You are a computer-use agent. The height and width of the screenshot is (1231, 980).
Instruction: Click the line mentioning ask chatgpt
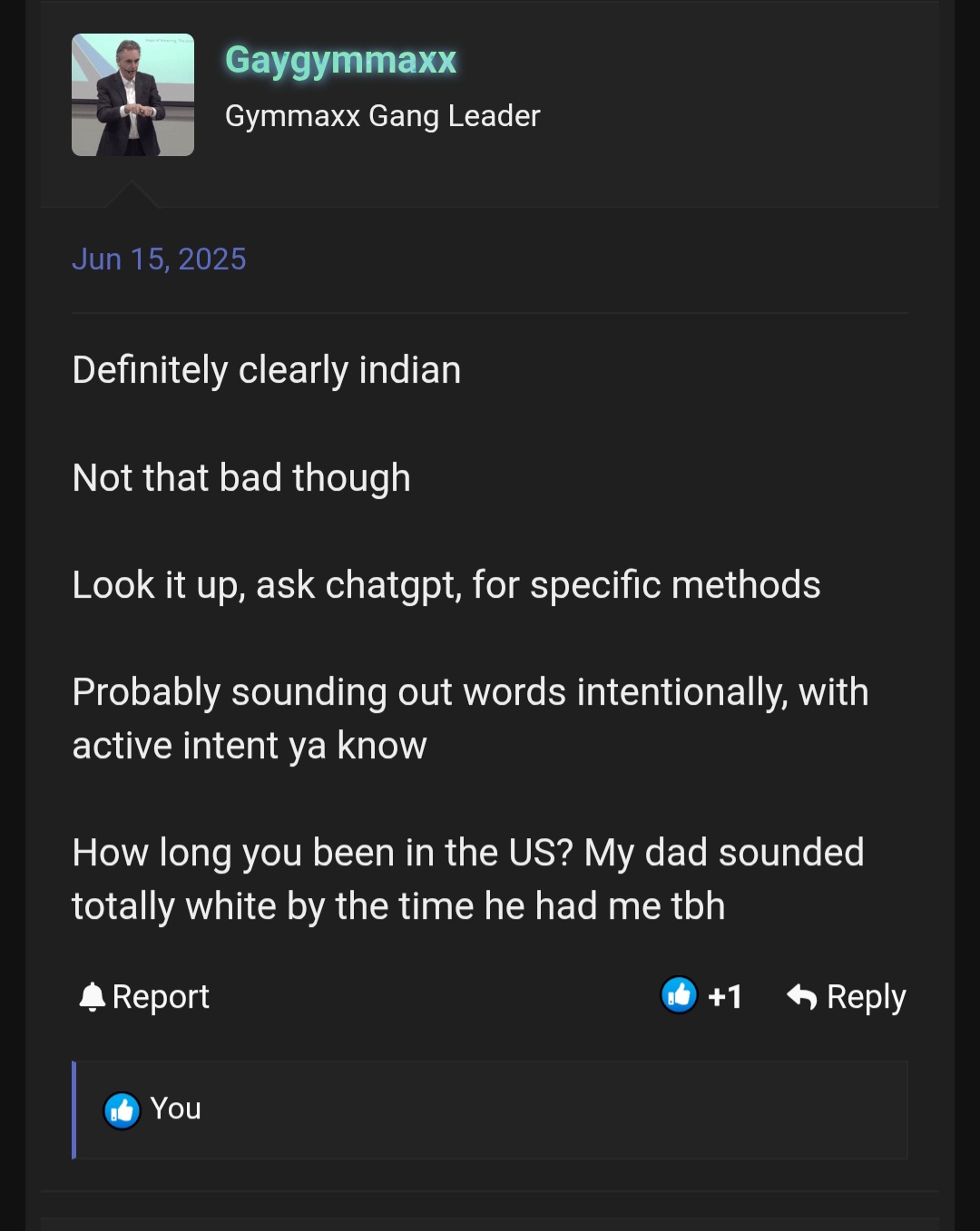446,585
